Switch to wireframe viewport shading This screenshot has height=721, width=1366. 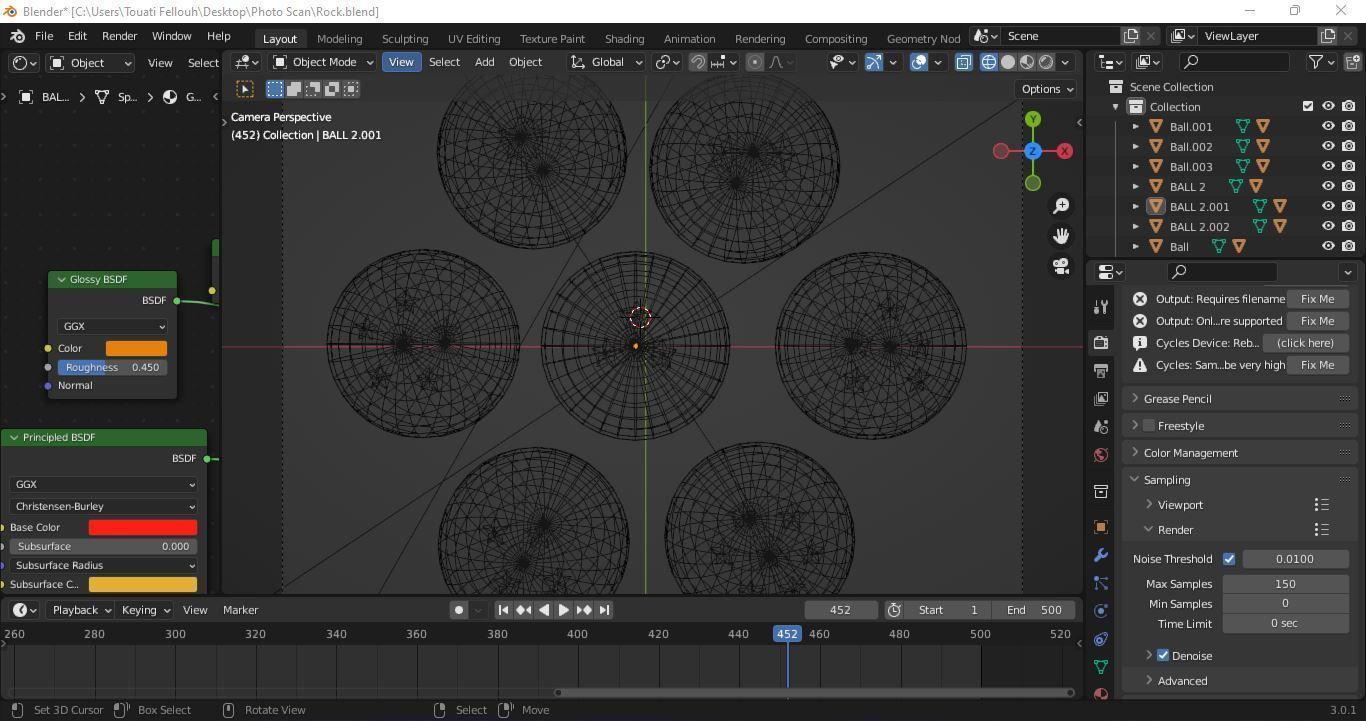click(x=989, y=62)
